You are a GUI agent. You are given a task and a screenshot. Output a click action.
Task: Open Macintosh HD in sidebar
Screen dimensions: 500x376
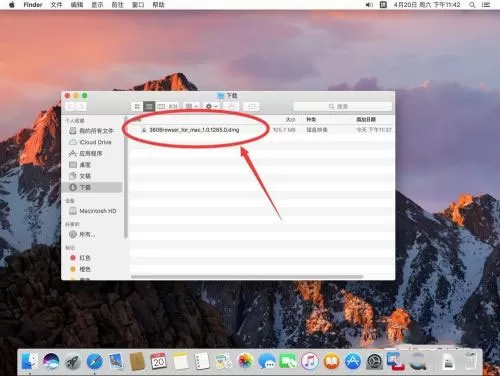[92, 211]
